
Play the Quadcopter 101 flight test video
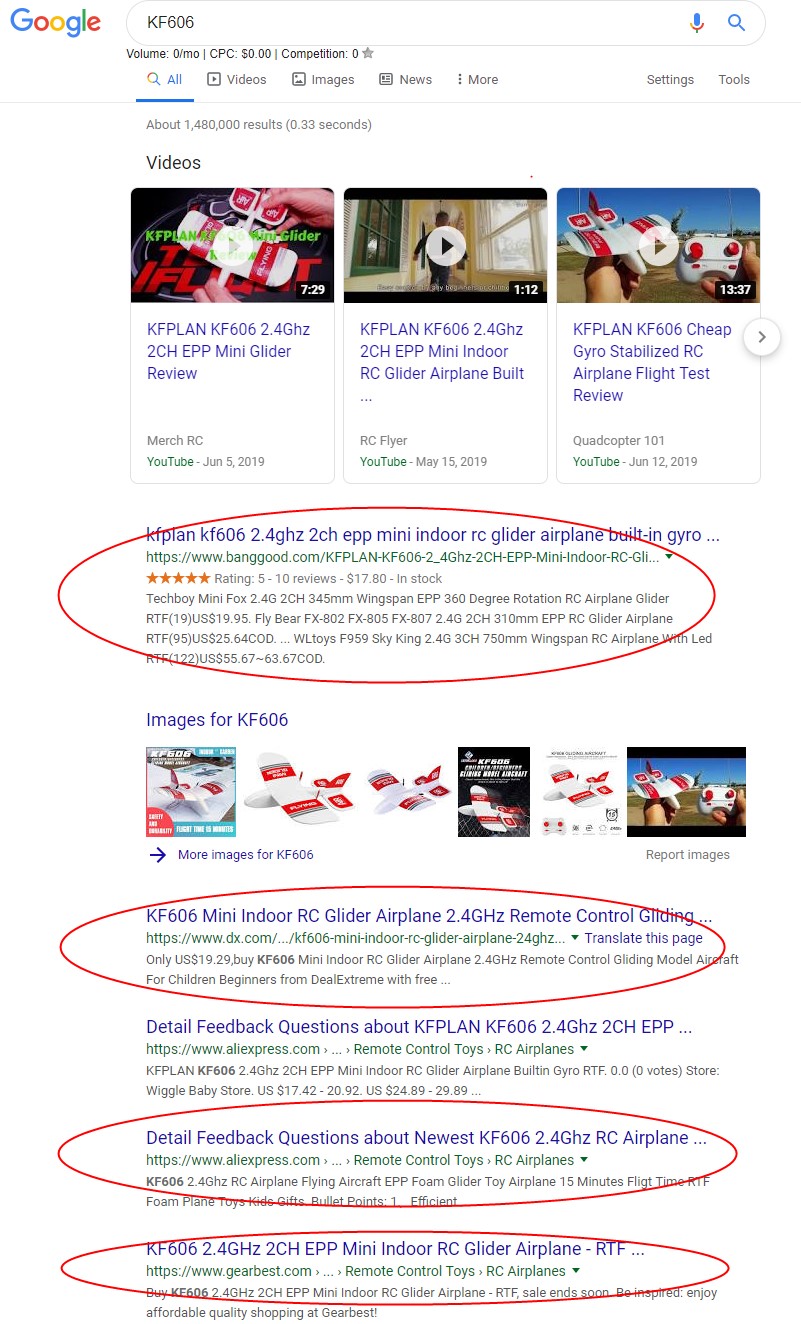click(658, 245)
